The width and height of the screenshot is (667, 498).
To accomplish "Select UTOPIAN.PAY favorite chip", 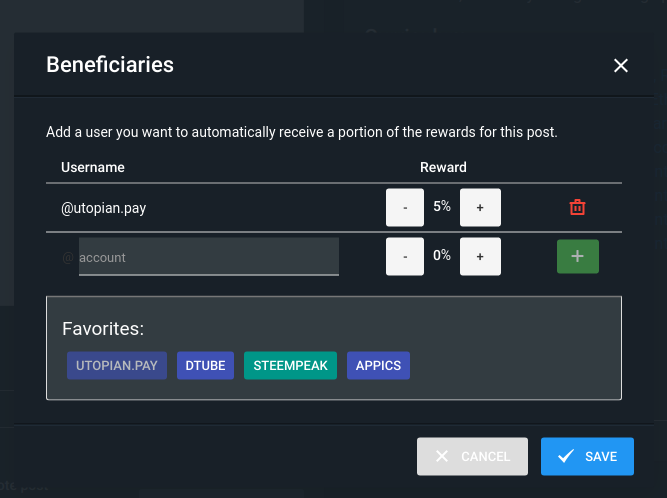I will pos(117,365).
